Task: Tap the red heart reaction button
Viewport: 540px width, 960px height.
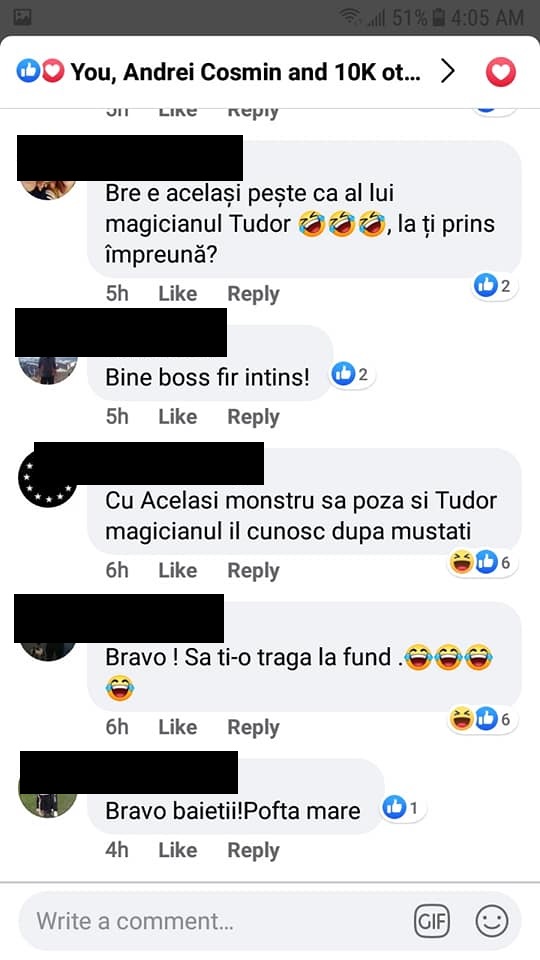Action: click(501, 73)
